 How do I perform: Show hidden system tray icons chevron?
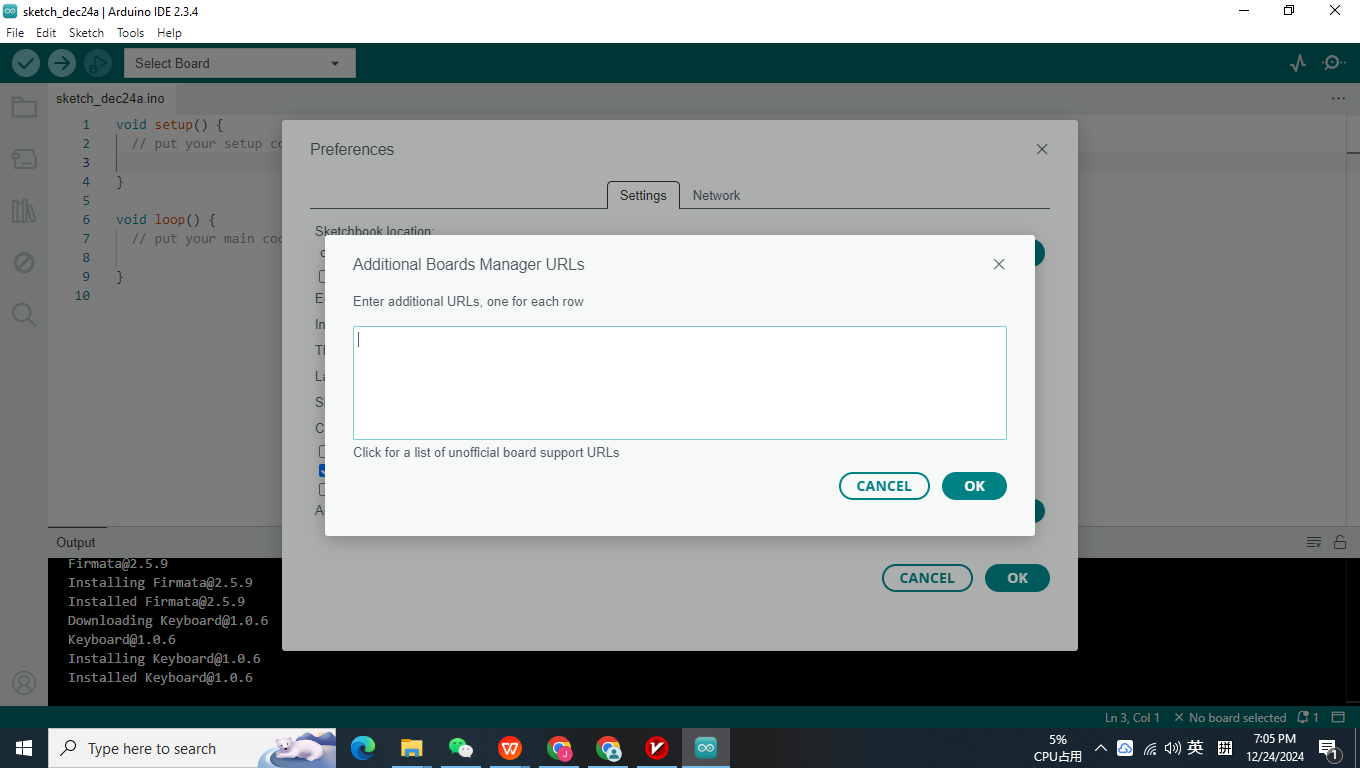[x=1101, y=748]
